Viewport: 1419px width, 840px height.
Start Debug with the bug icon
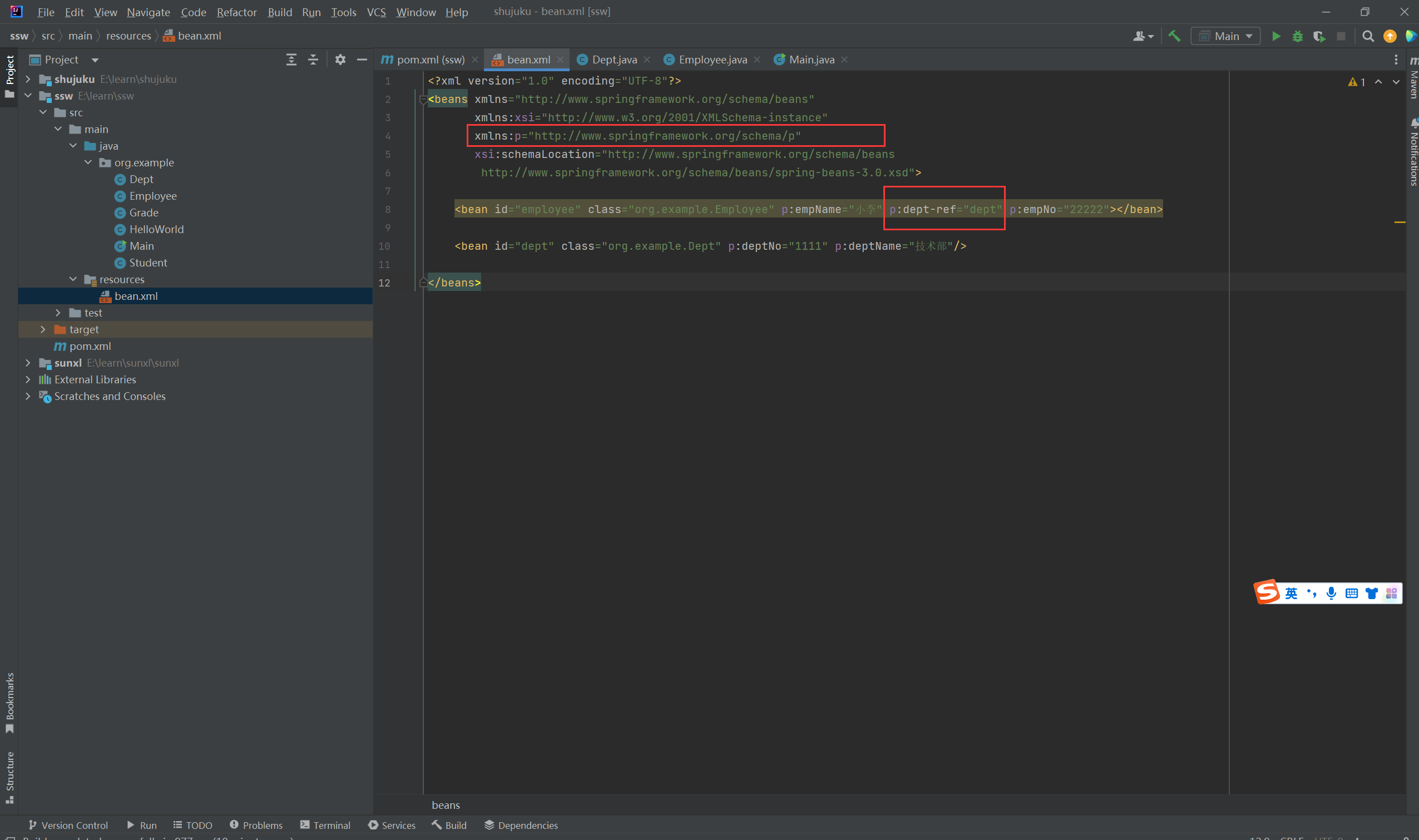[x=1297, y=36]
